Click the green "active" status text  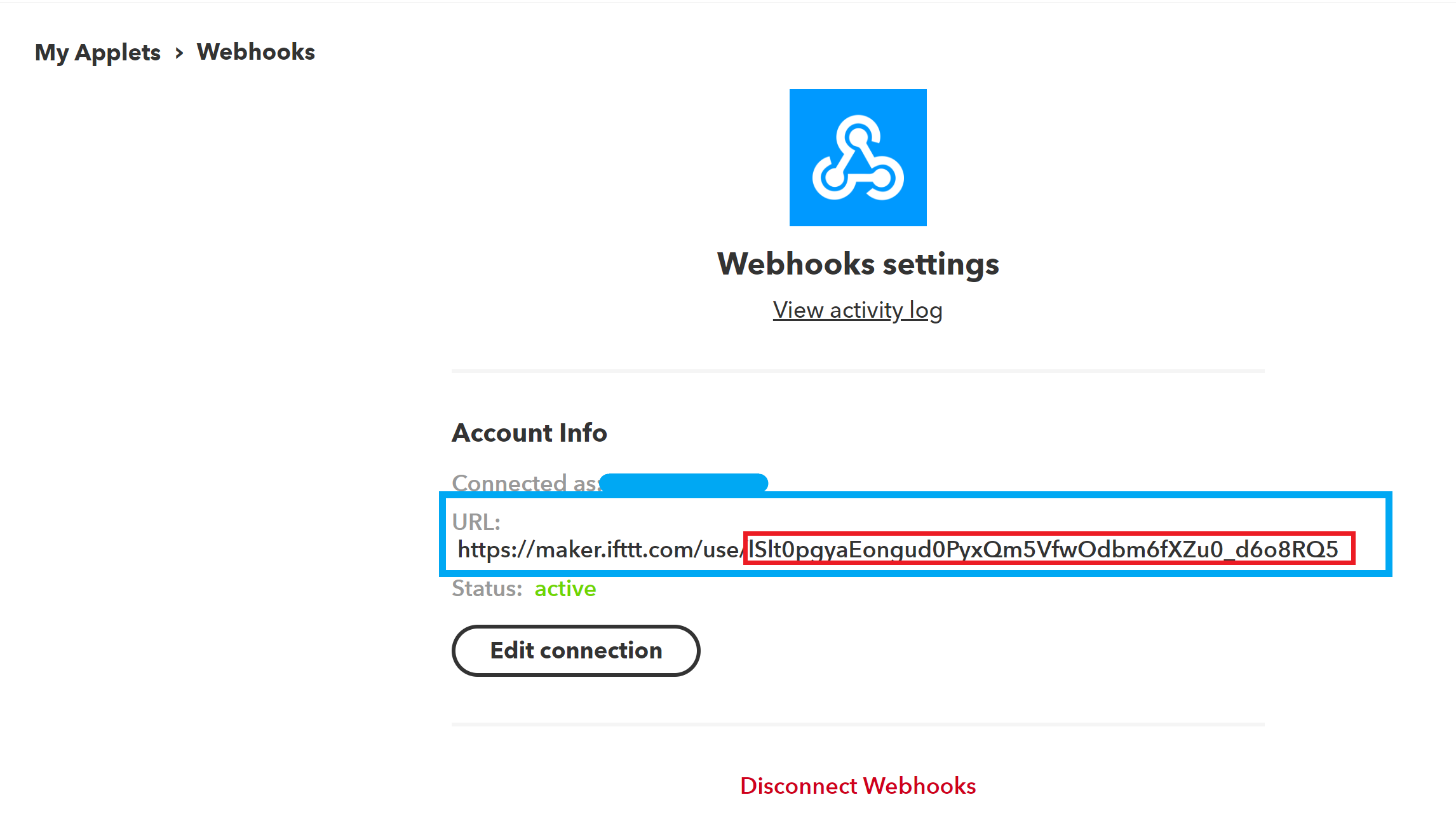[x=565, y=588]
